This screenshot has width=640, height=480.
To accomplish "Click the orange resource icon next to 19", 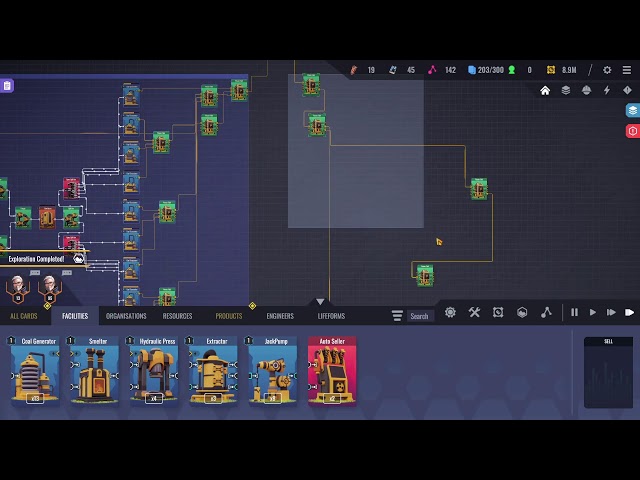I will coord(353,70).
